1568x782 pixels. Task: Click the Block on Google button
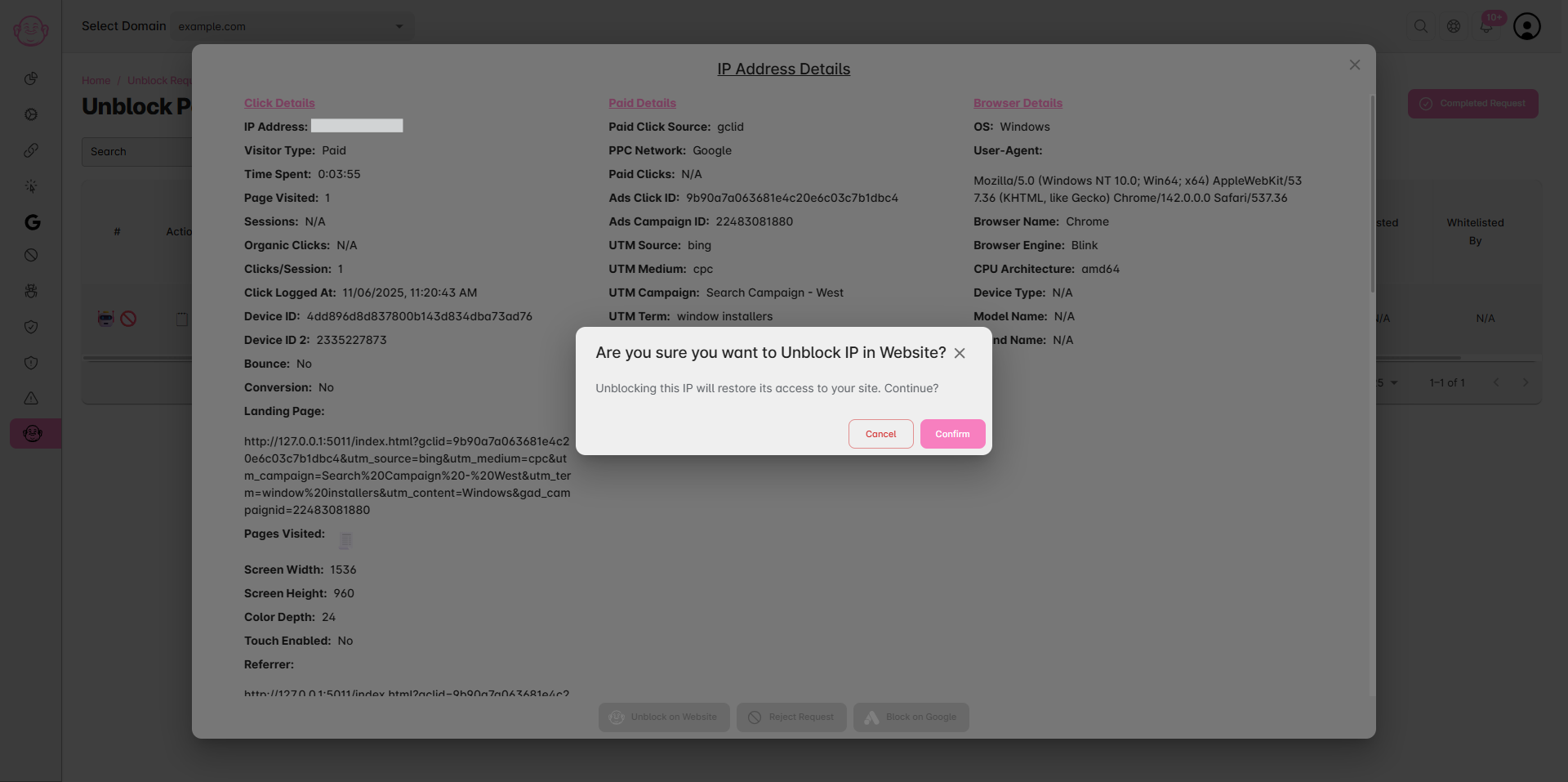[x=911, y=717]
